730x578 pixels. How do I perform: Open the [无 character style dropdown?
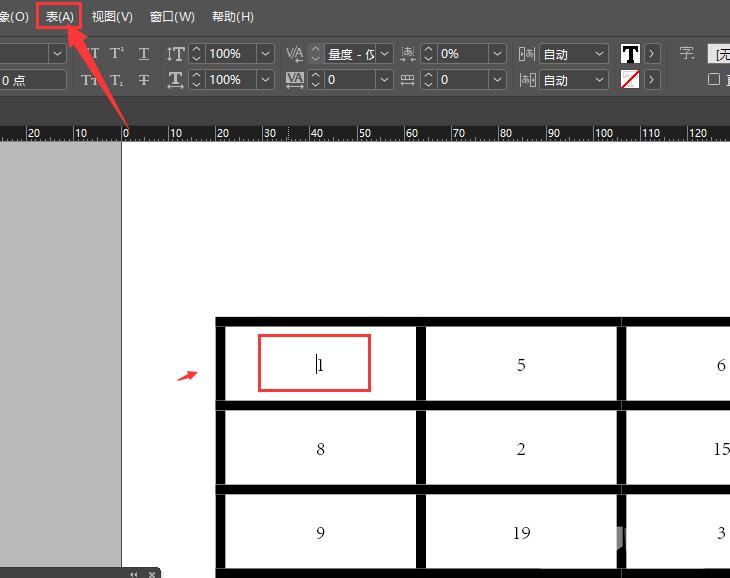718,54
